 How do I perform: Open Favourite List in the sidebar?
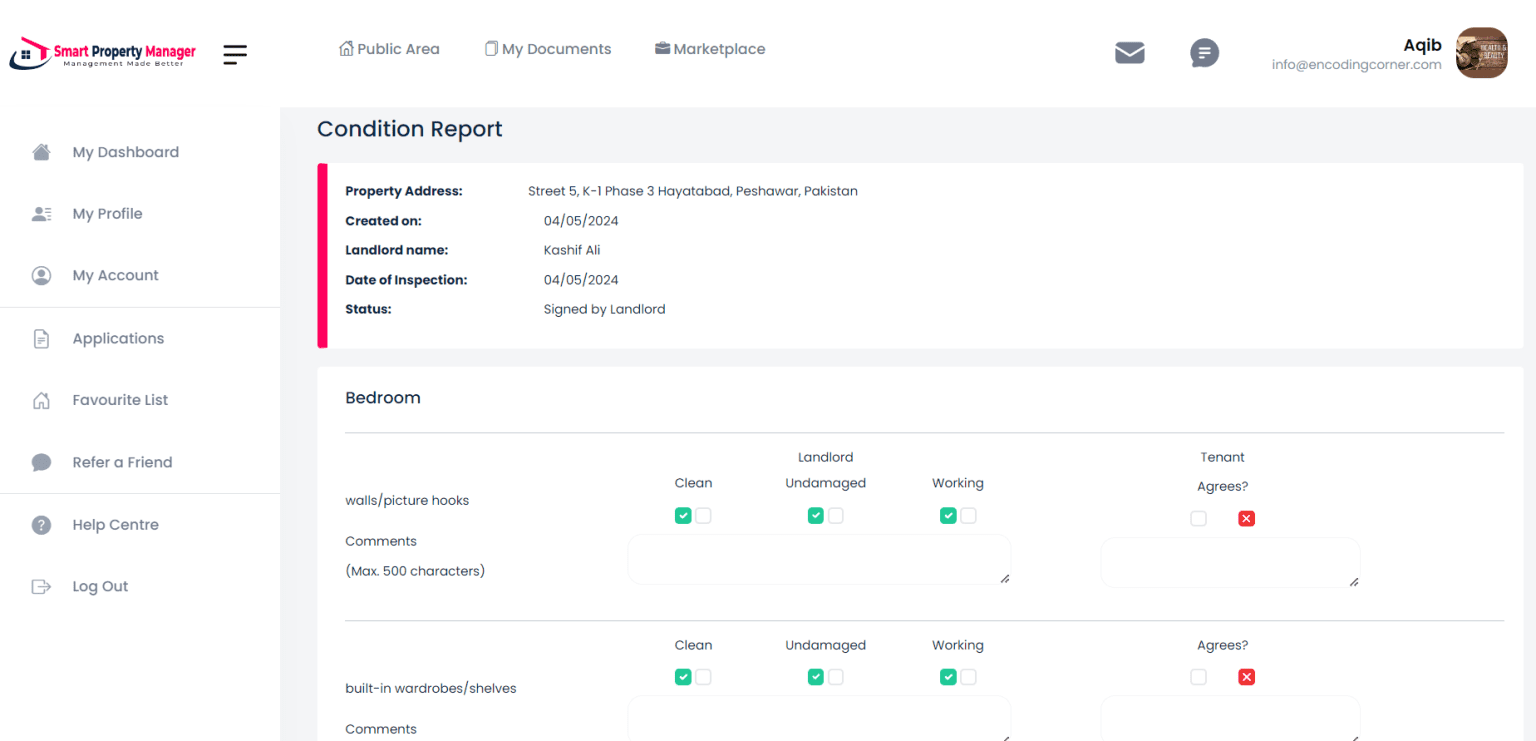120,400
